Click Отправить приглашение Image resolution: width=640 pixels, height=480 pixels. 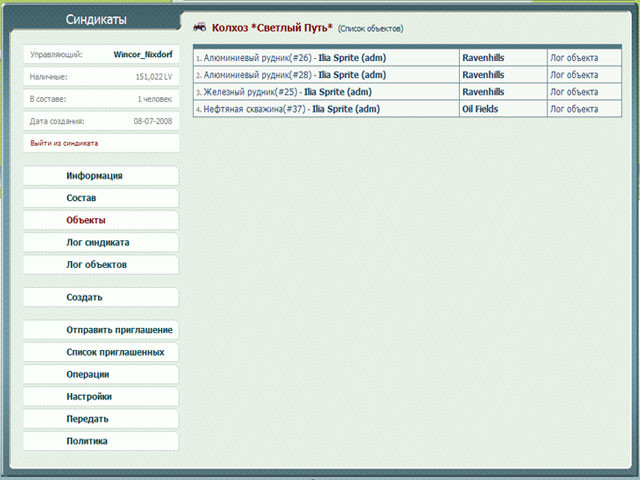[101, 330]
